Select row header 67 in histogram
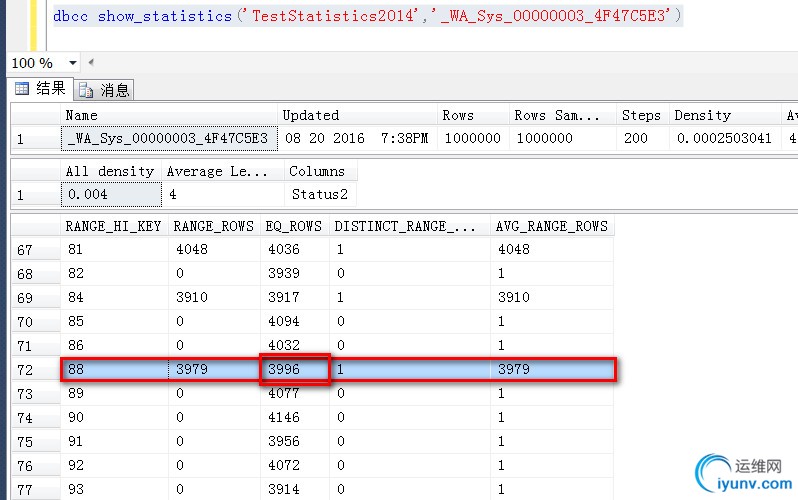798x500 pixels. coord(36,250)
